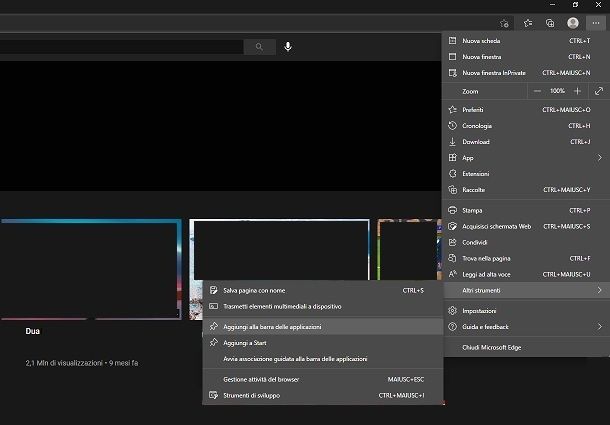This screenshot has width=610, height=425.
Task: Click Impostazioni gear icon
Action: [452, 311]
